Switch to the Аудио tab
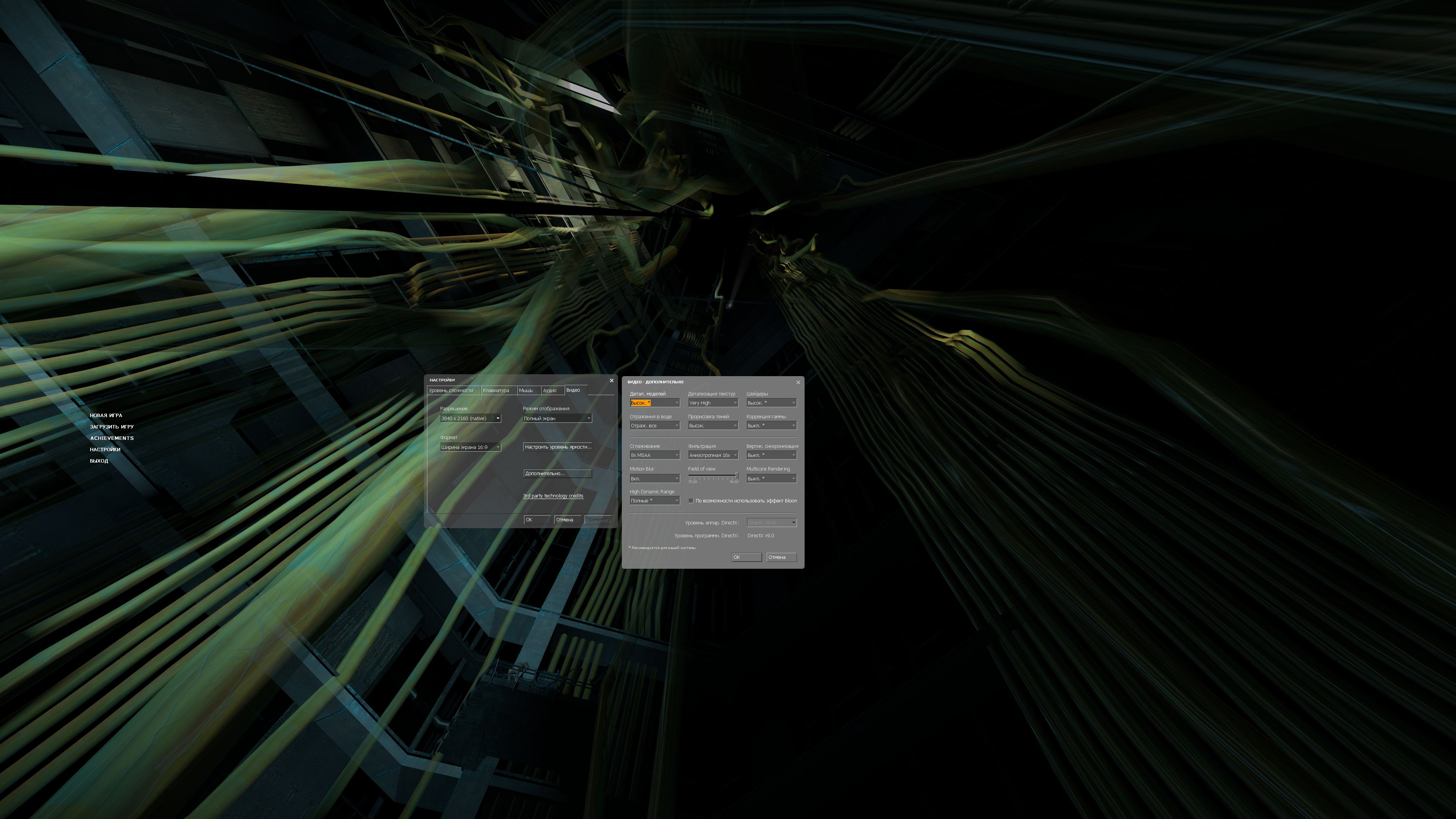Image resolution: width=1456 pixels, height=819 pixels. [552, 391]
